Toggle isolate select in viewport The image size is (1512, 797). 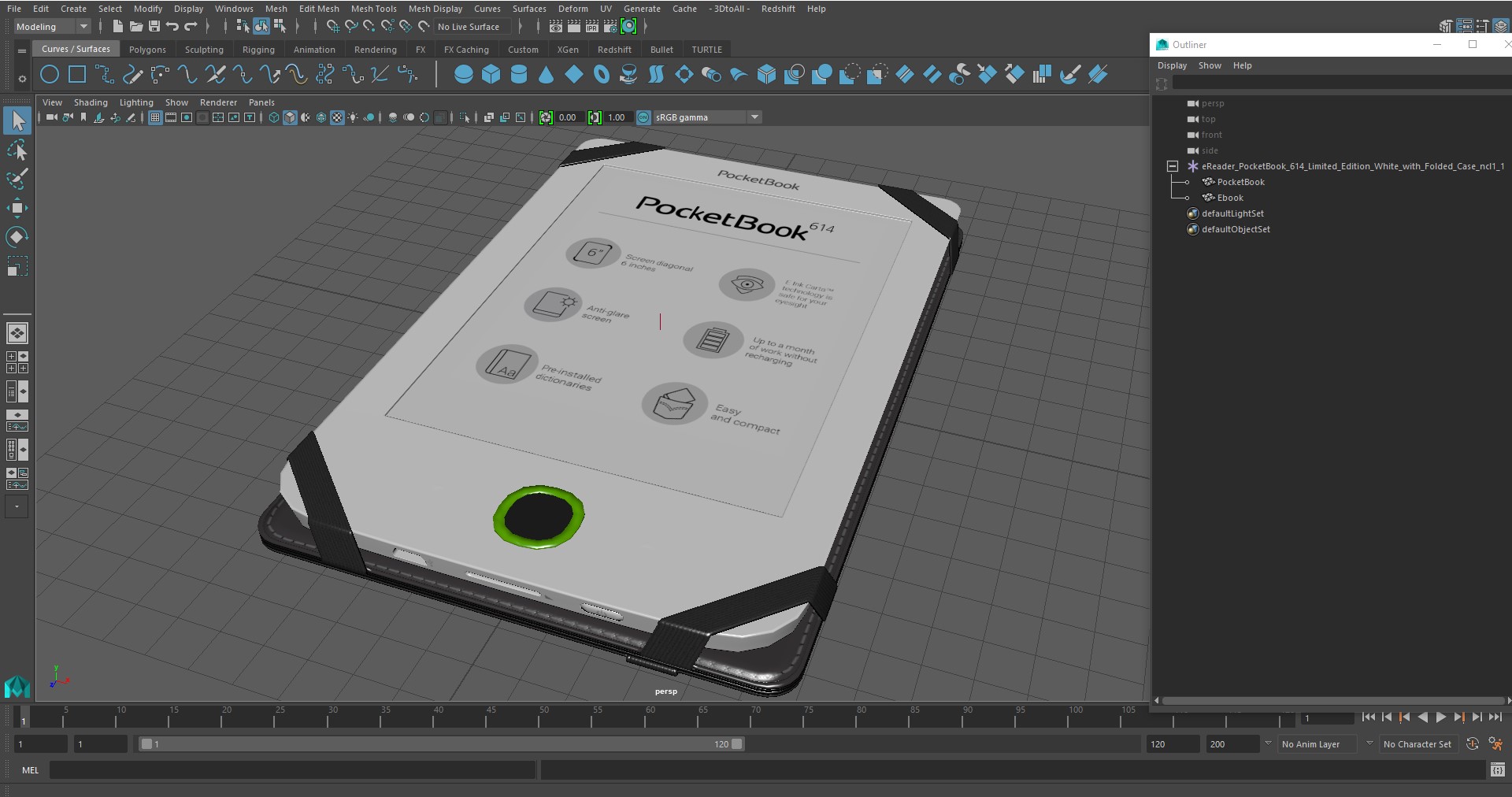[465, 117]
